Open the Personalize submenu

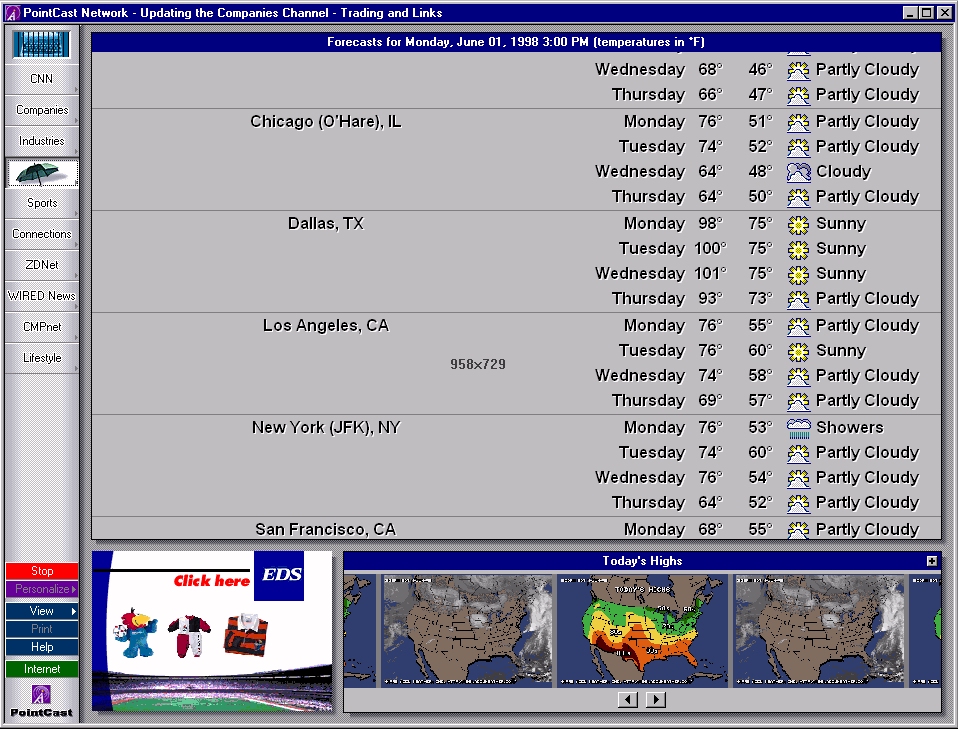(42, 590)
